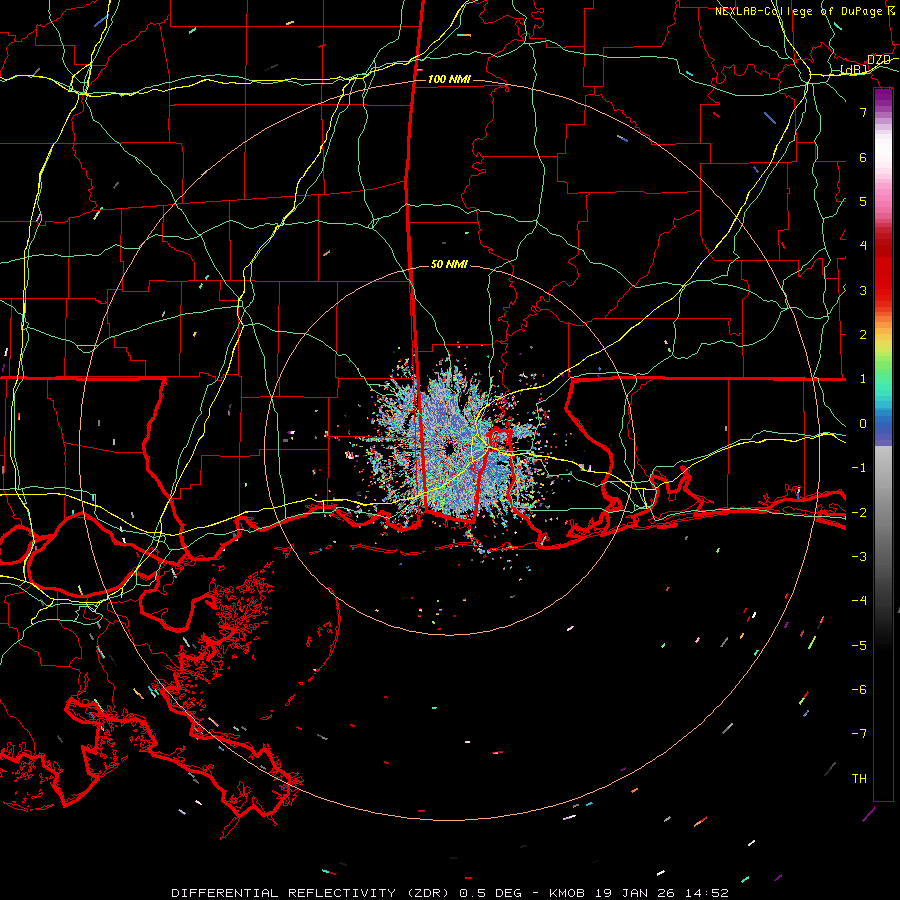The image size is (900, 900).
Task: Click the "6" label on the color scale
Action: pyautogui.click(x=863, y=157)
